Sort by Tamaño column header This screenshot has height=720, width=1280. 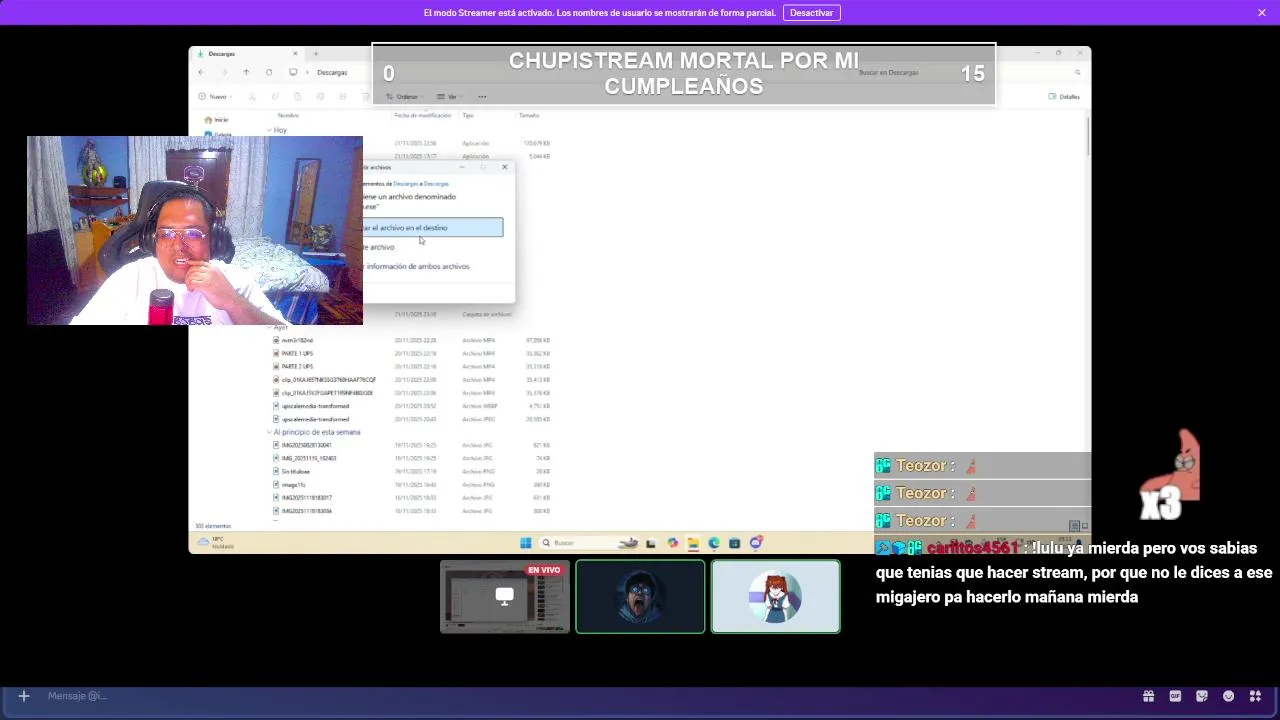coord(529,115)
